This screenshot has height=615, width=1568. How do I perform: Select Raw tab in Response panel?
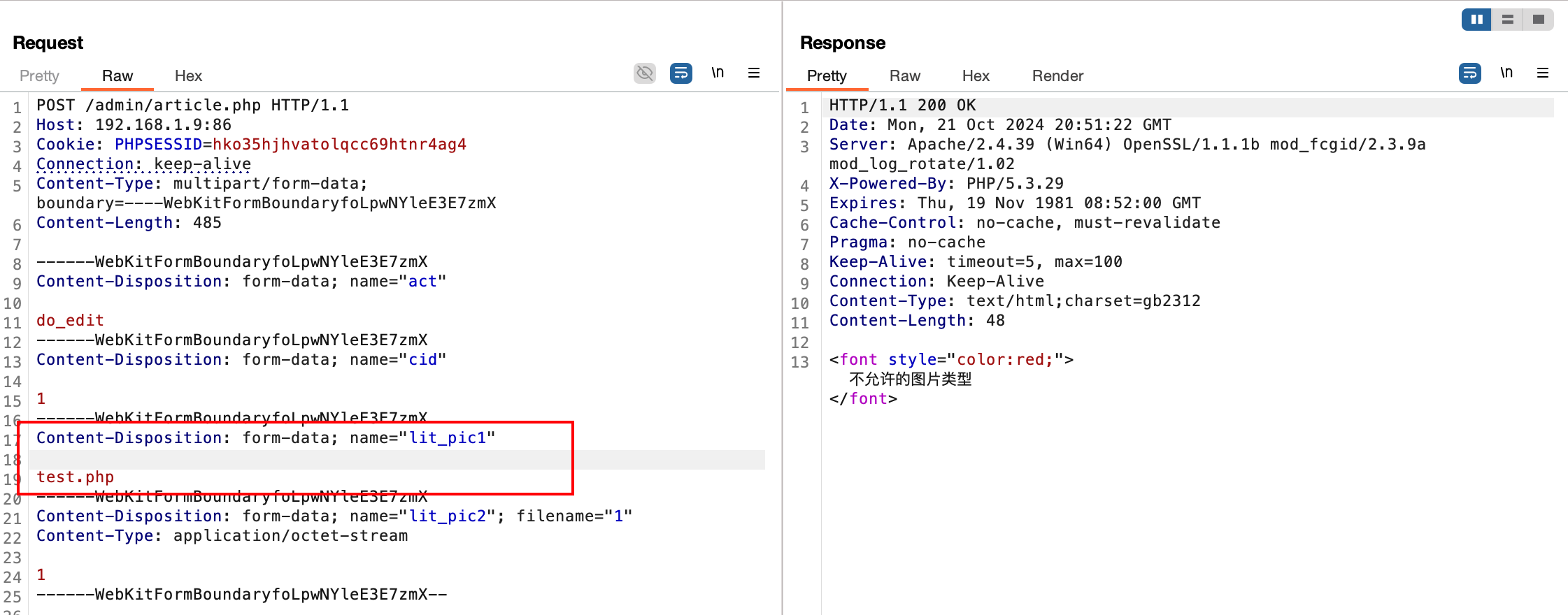tap(905, 75)
